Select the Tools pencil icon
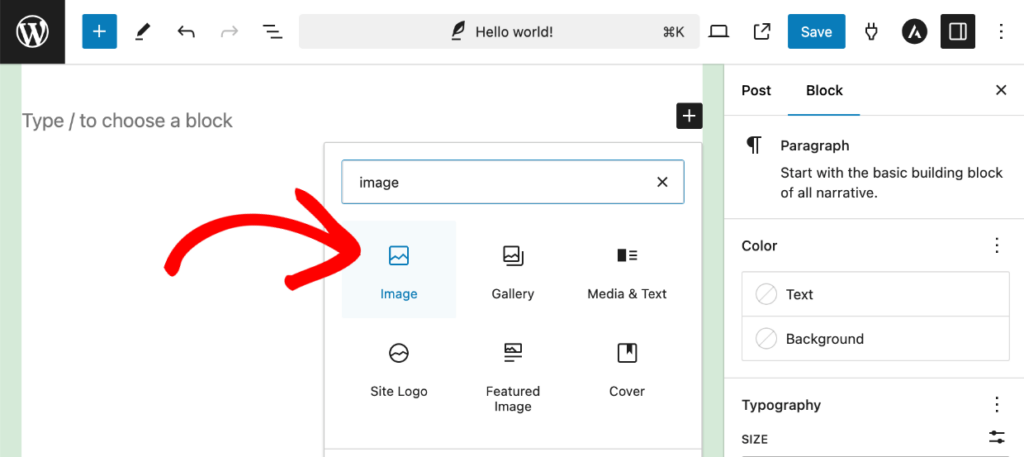Viewport: 1024px width, 457px height. (x=142, y=31)
